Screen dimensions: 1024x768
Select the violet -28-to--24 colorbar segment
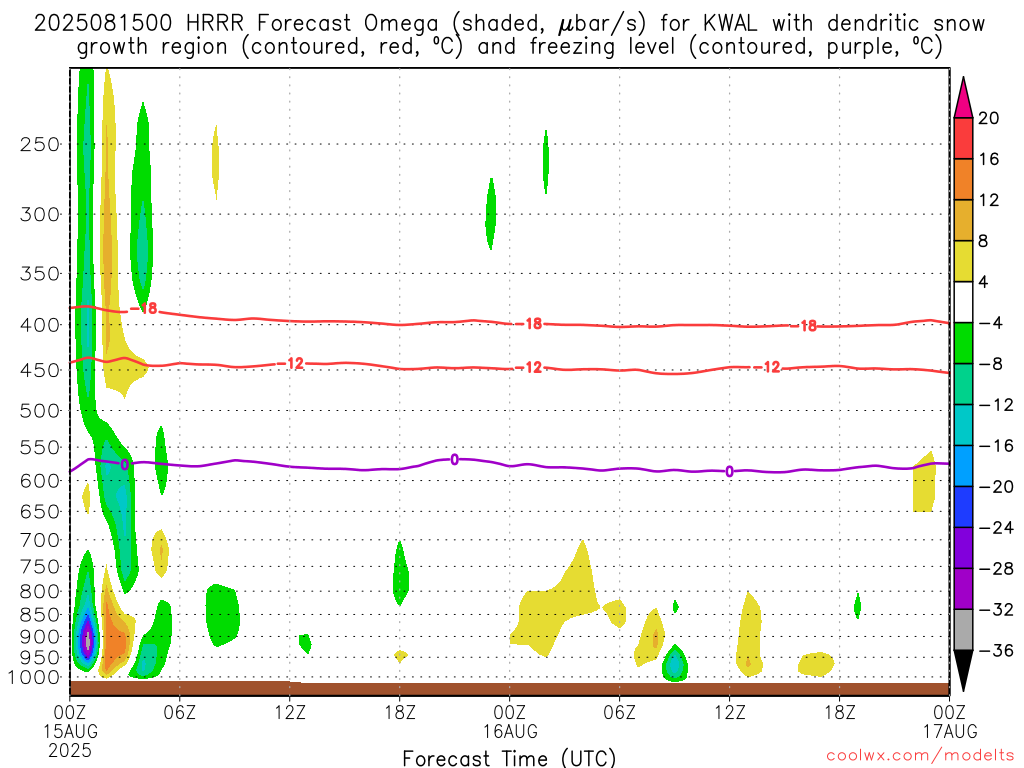coord(963,549)
